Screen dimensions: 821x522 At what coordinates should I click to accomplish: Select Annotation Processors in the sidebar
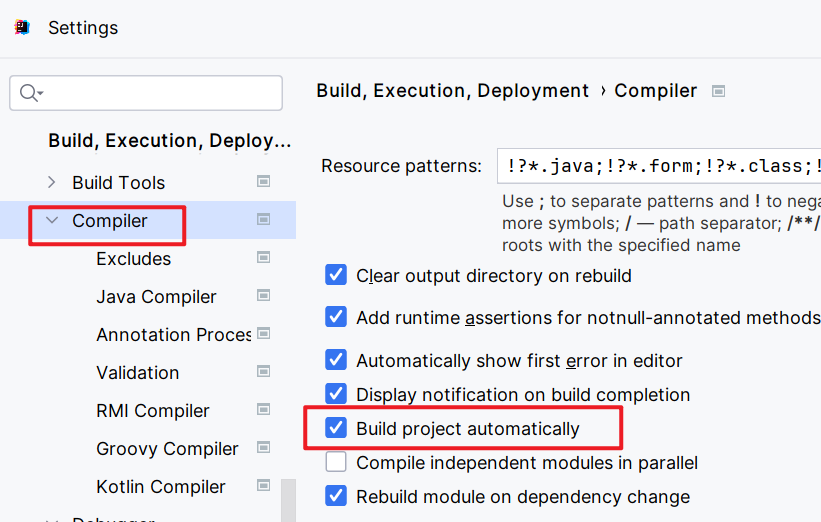pyautogui.click(x=173, y=335)
